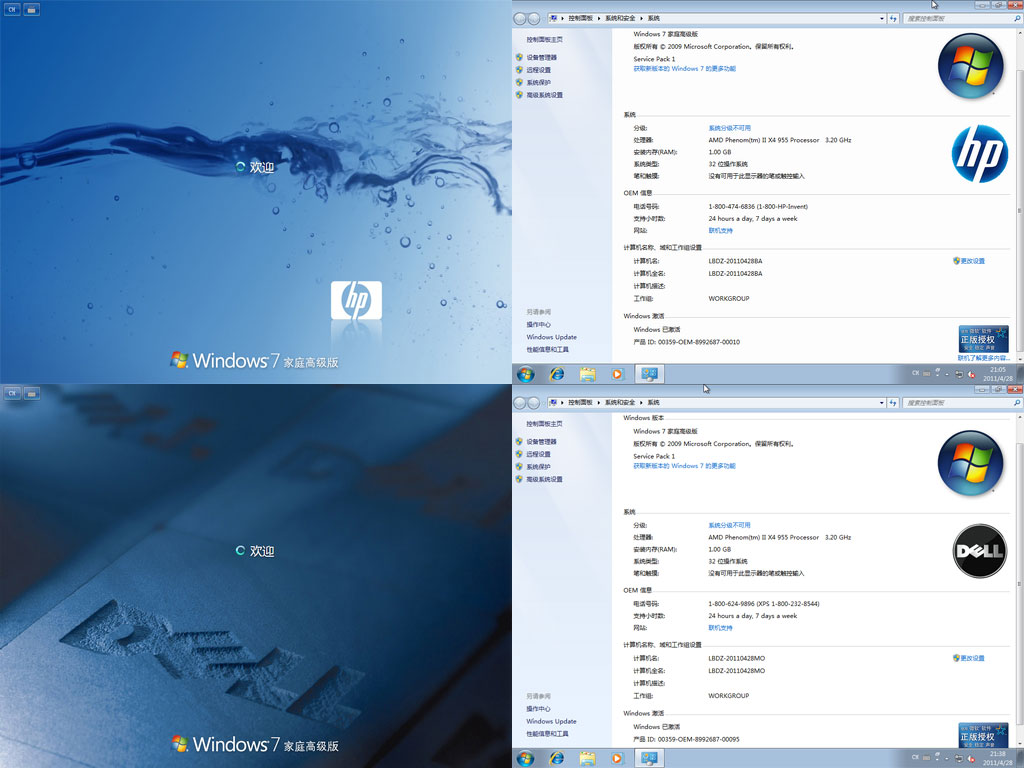Open Windows Explorer folder icon in HP window taskbar
Screen dimensions: 1024x768
pos(587,374)
